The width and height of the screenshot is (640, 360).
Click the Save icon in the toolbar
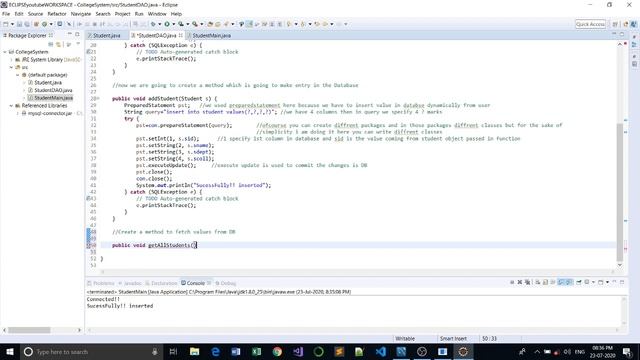coord(19,24)
